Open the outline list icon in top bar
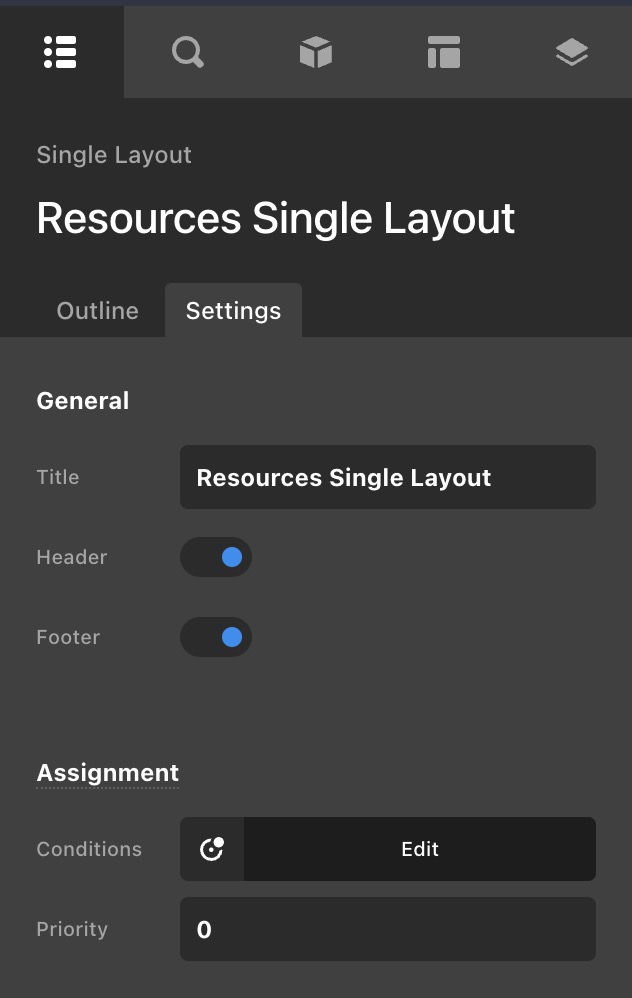Image resolution: width=632 pixels, height=998 pixels. pos(60,52)
